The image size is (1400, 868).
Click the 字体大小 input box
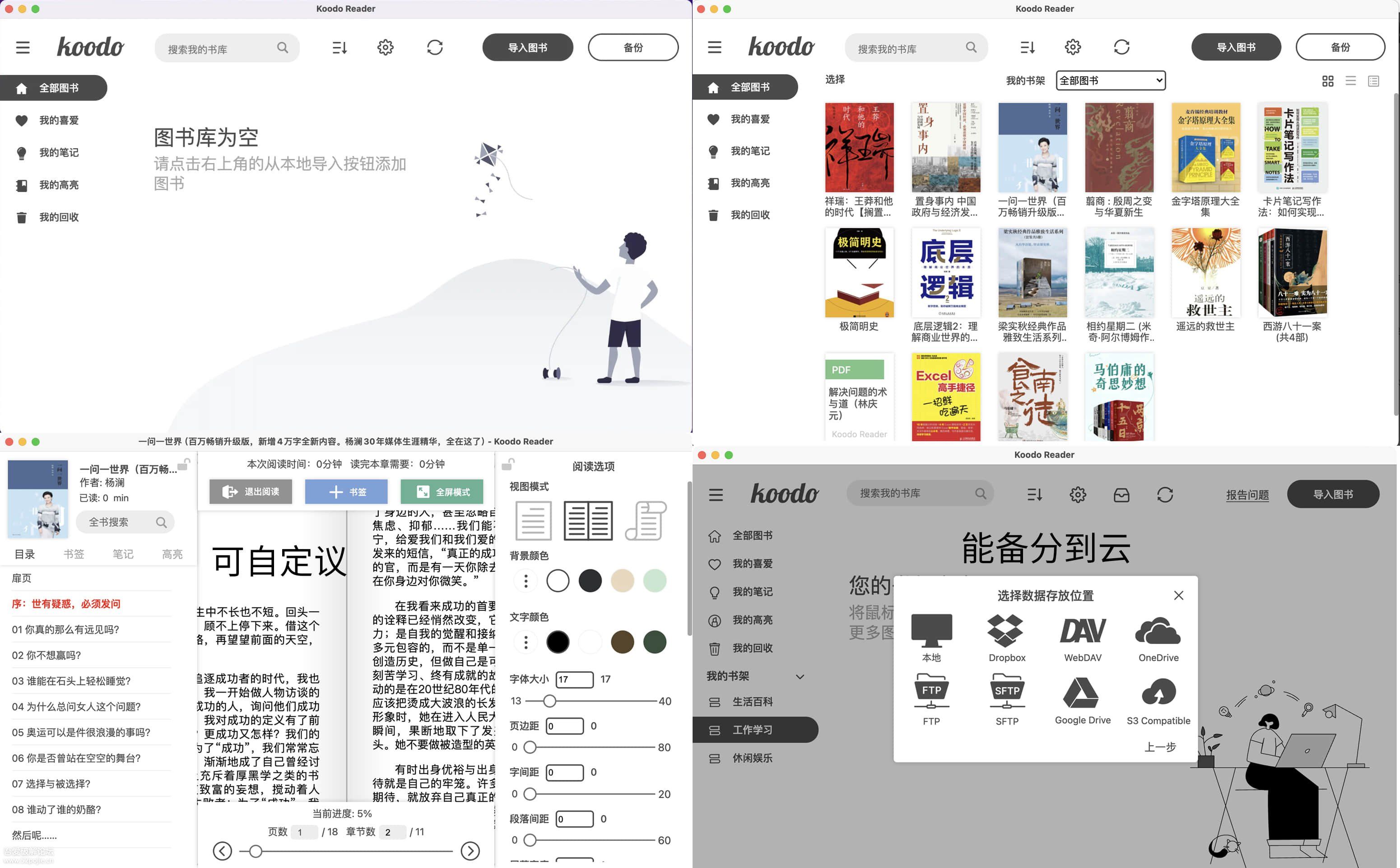click(575, 679)
